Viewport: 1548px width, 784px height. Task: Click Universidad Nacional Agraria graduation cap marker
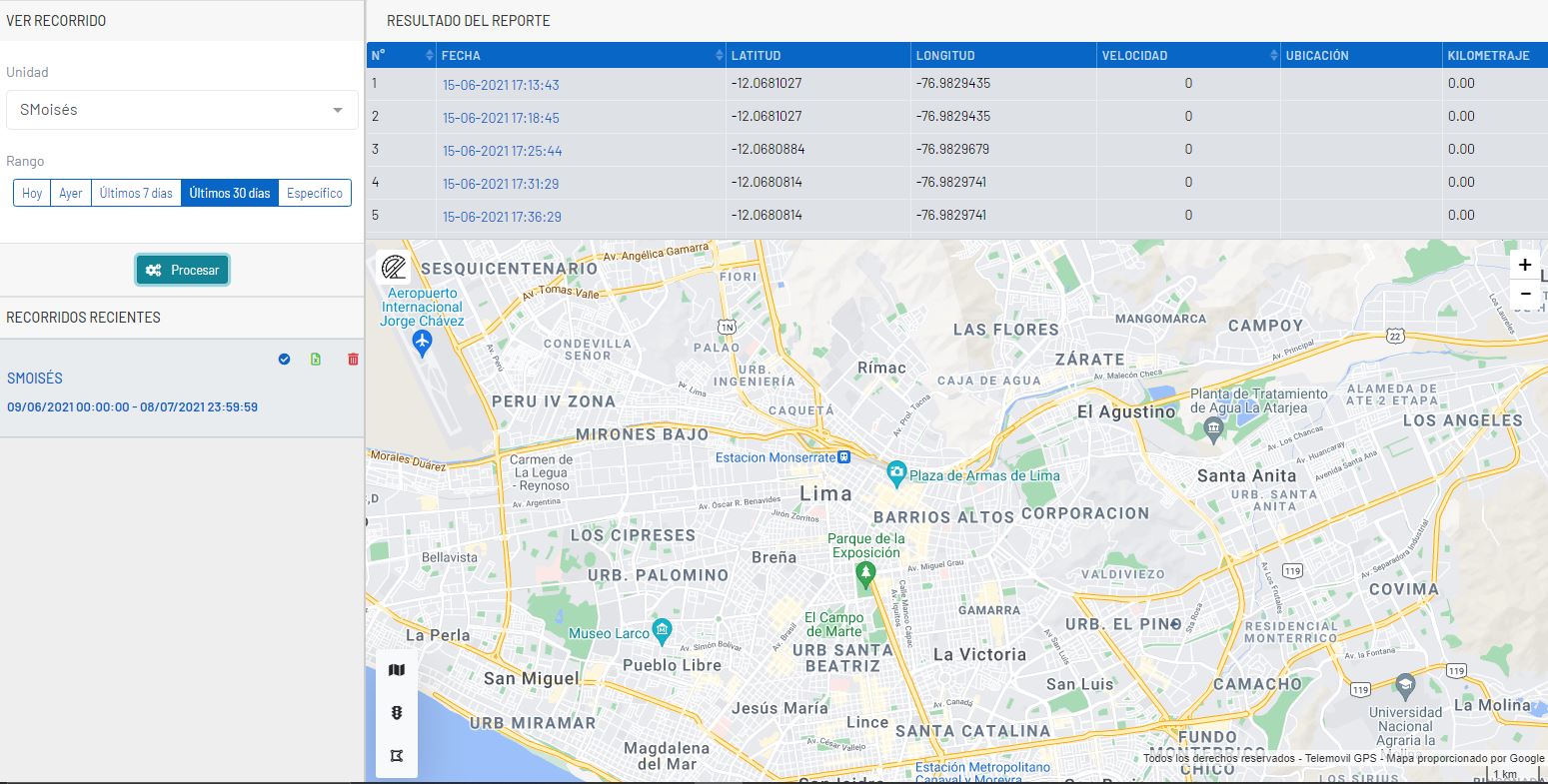tap(1406, 686)
